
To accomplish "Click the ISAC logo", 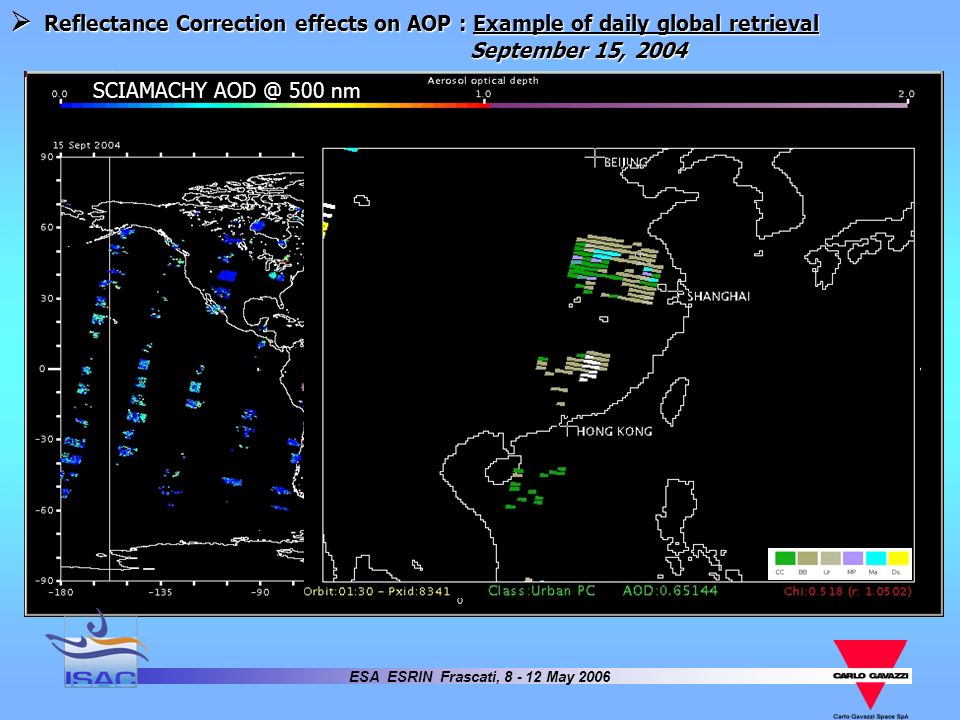I will 100,649.
